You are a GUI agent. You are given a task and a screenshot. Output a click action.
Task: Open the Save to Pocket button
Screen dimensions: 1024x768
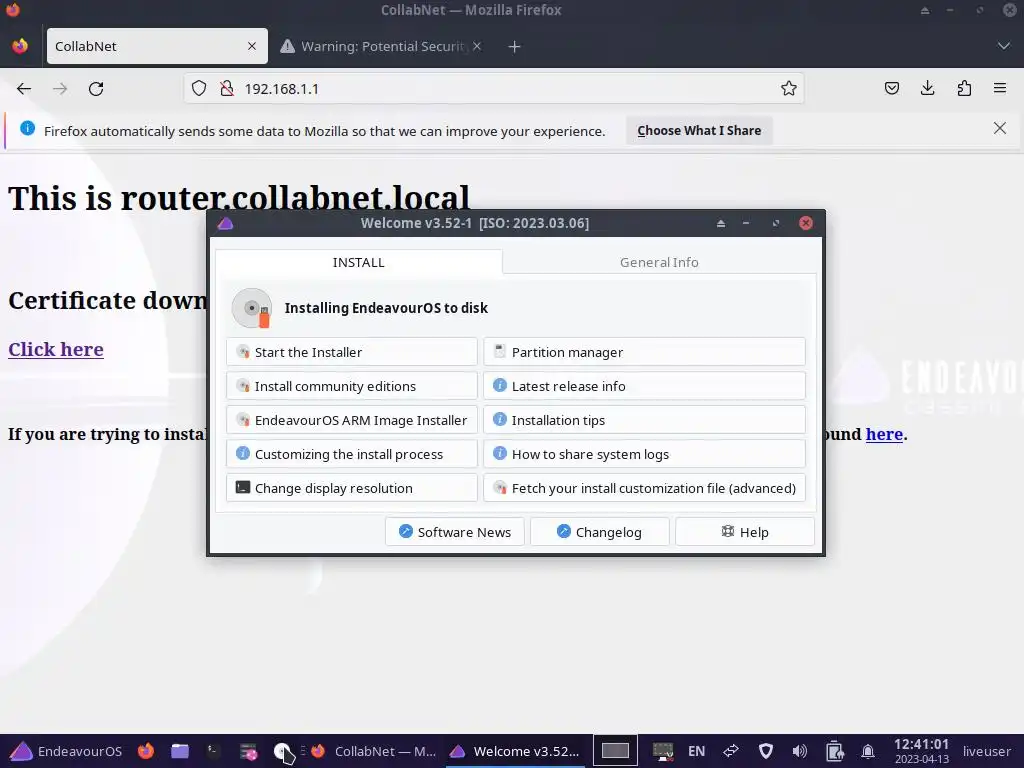891,88
